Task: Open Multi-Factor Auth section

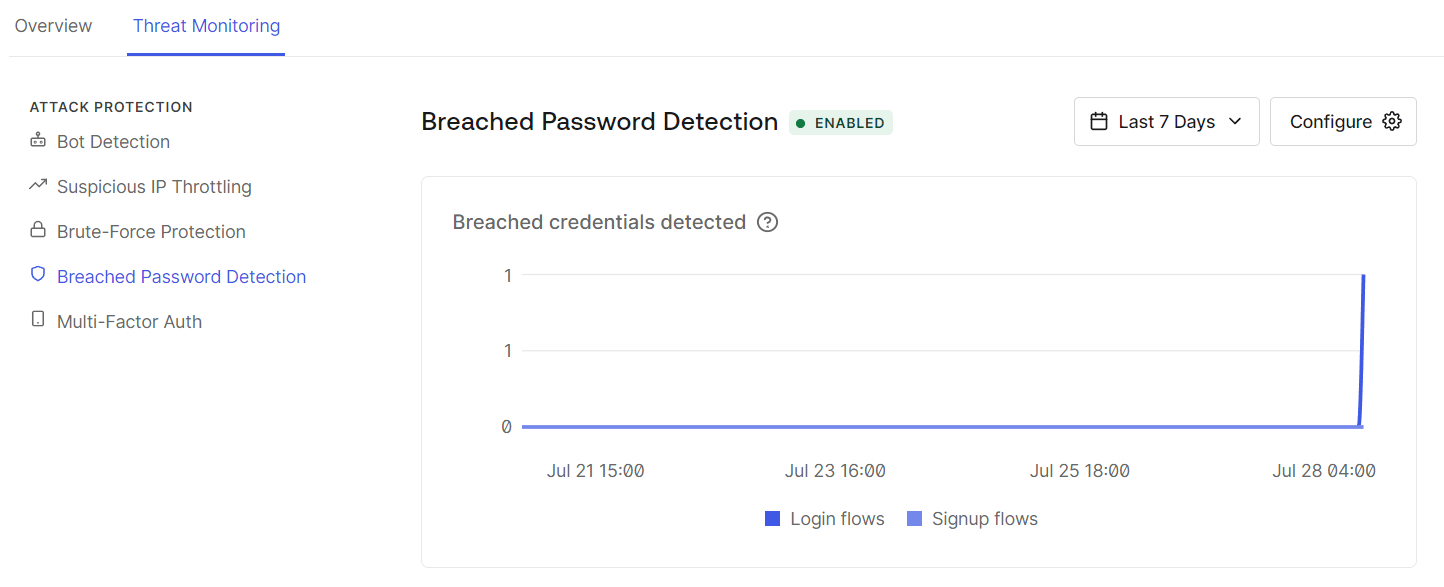Action: [x=129, y=322]
